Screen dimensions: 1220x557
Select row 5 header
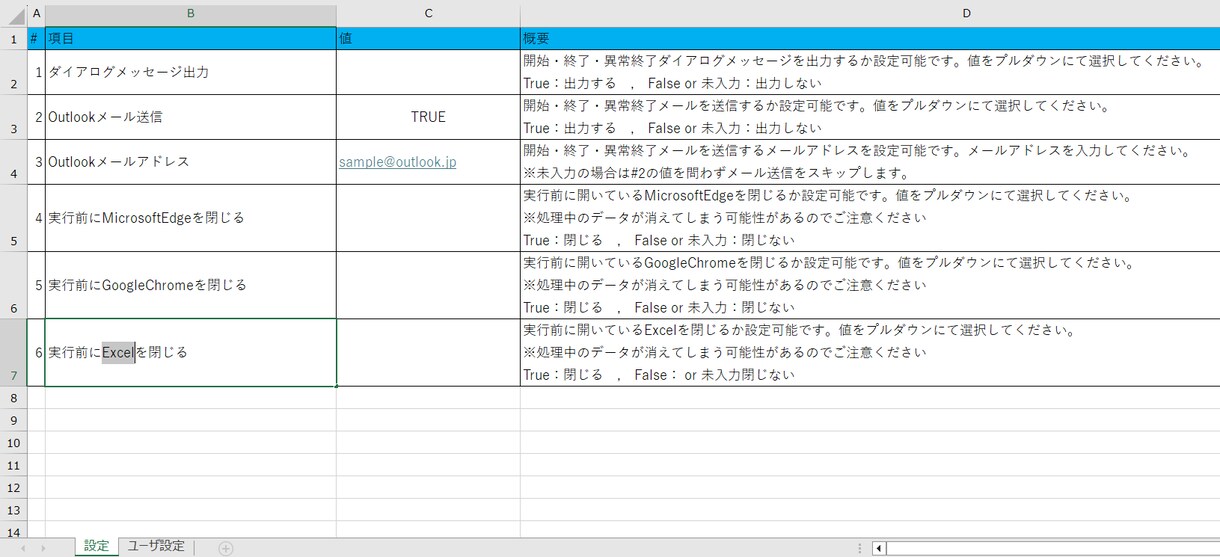[x=14, y=218]
